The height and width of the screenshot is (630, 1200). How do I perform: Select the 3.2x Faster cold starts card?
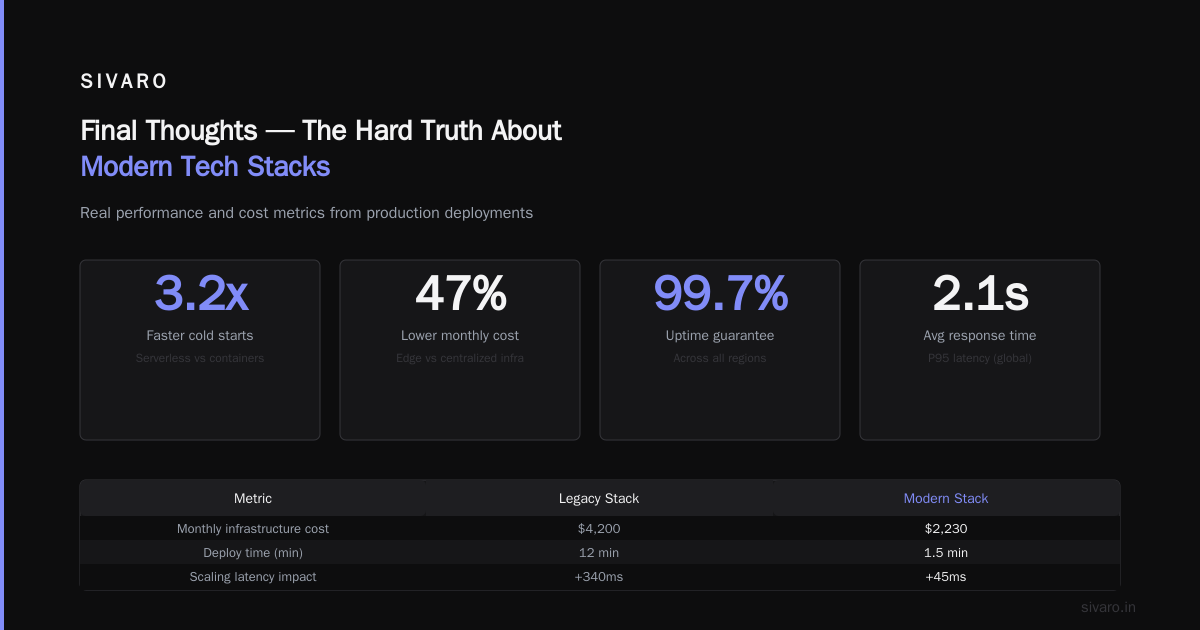click(200, 350)
